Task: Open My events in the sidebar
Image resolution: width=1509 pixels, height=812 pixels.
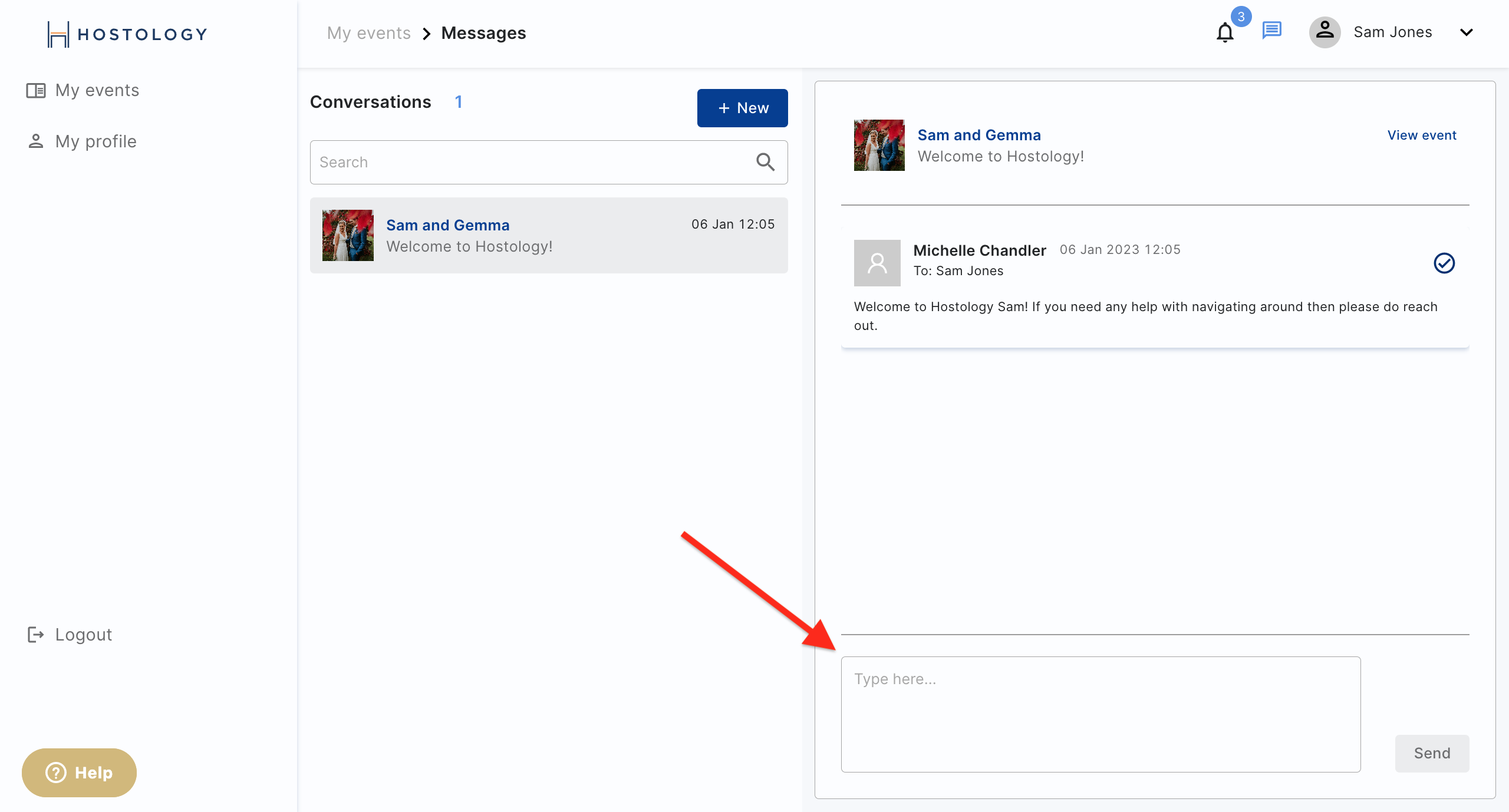Action: (x=83, y=90)
